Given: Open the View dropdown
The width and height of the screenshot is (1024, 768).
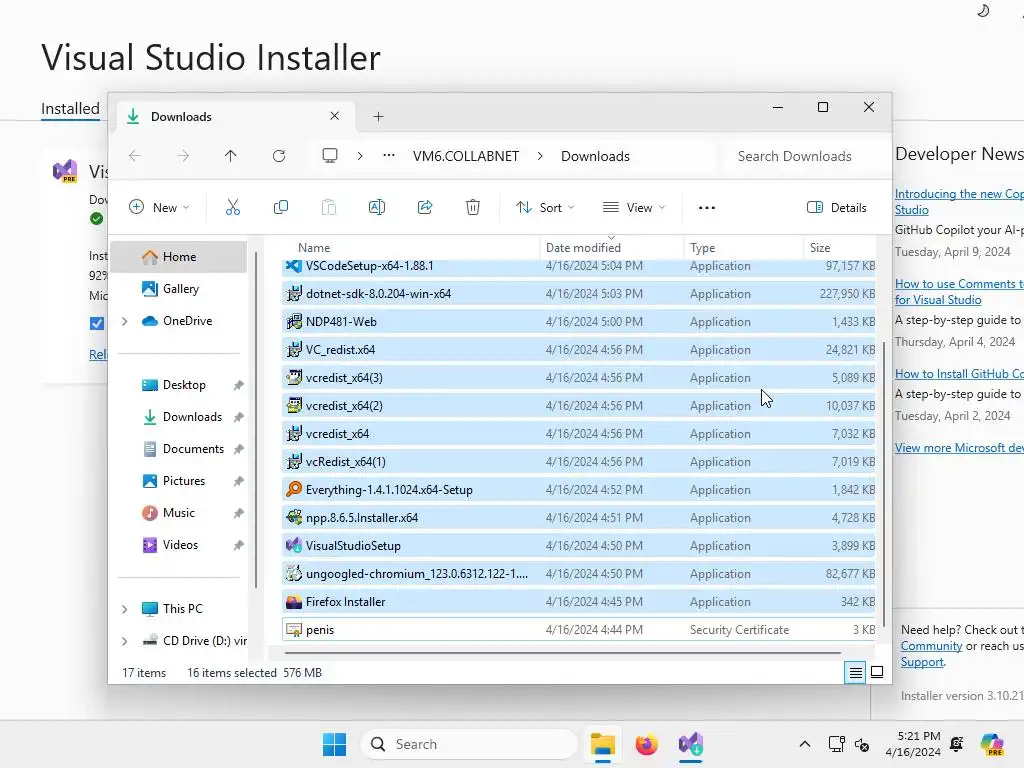Looking at the screenshot, I should 633,208.
